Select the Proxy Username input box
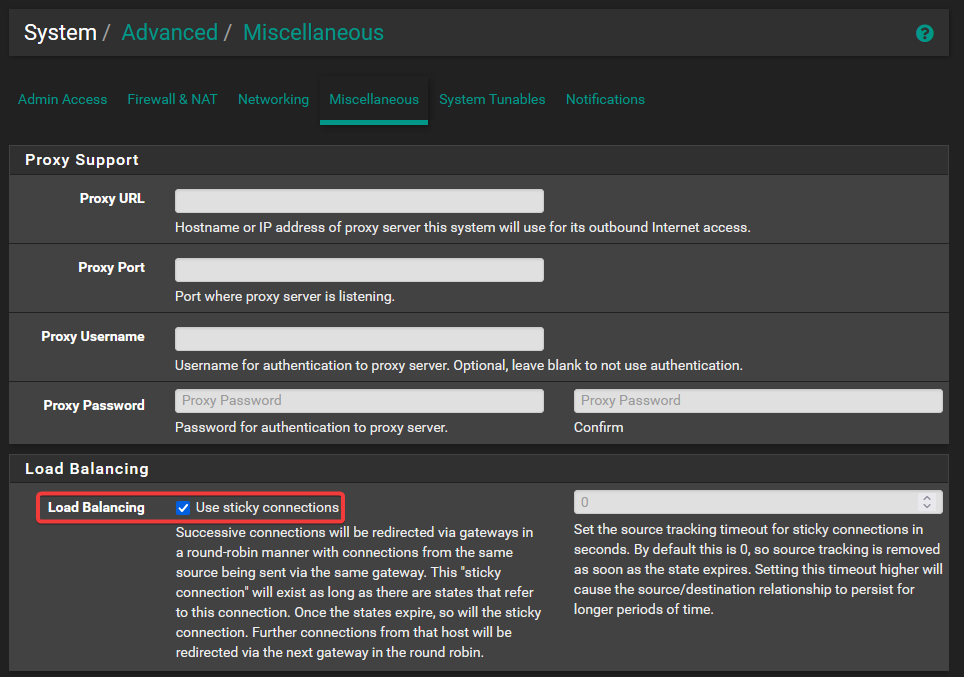 [x=359, y=339]
